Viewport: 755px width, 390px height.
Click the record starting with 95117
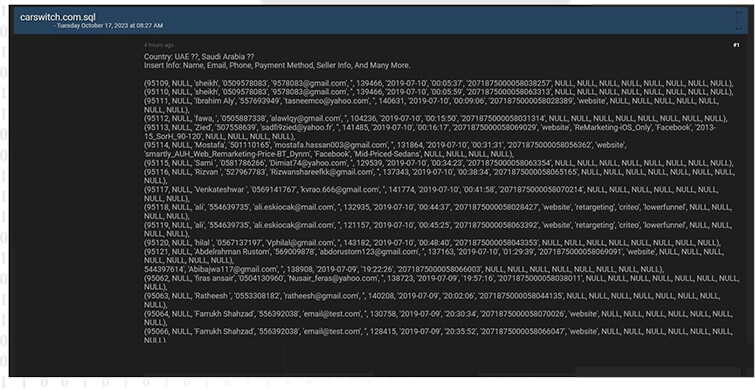click(x=431, y=194)
